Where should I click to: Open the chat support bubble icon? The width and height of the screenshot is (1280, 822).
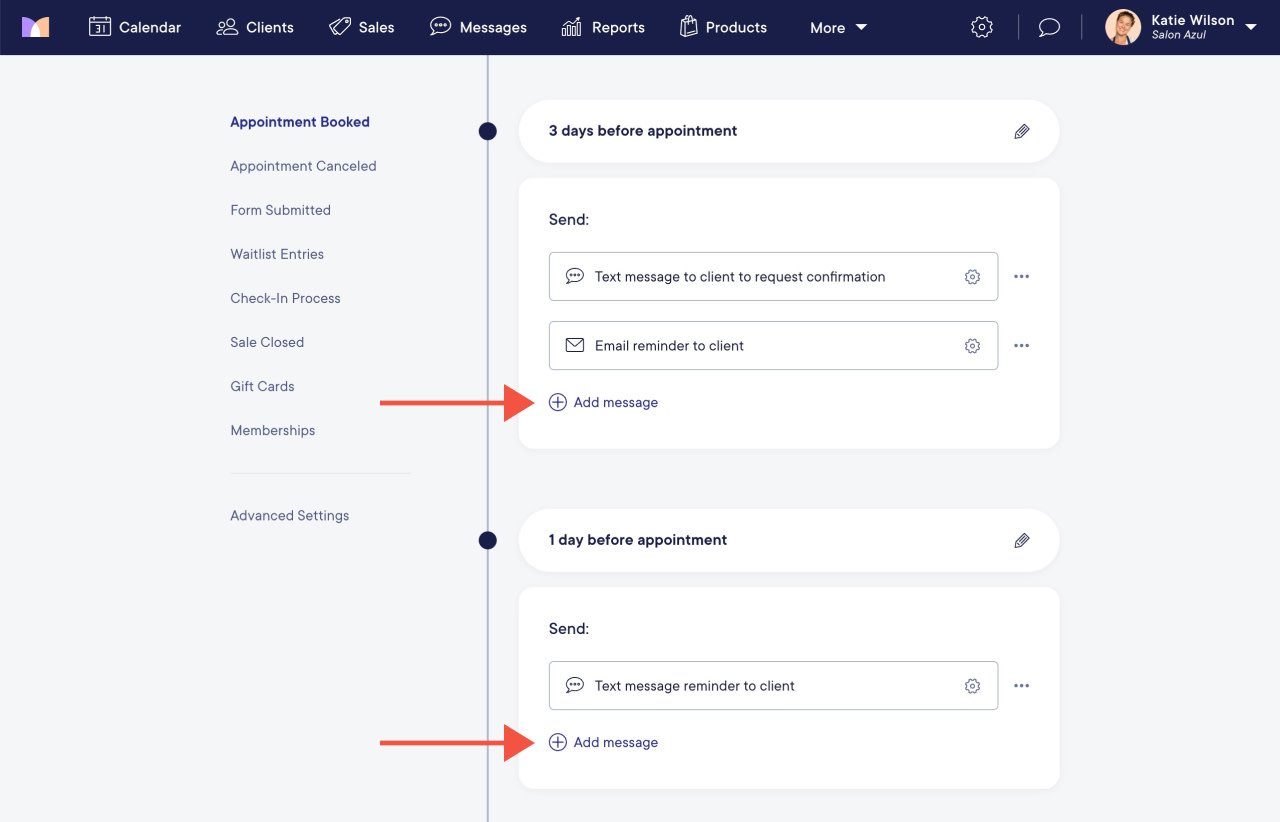(1048, 27)
